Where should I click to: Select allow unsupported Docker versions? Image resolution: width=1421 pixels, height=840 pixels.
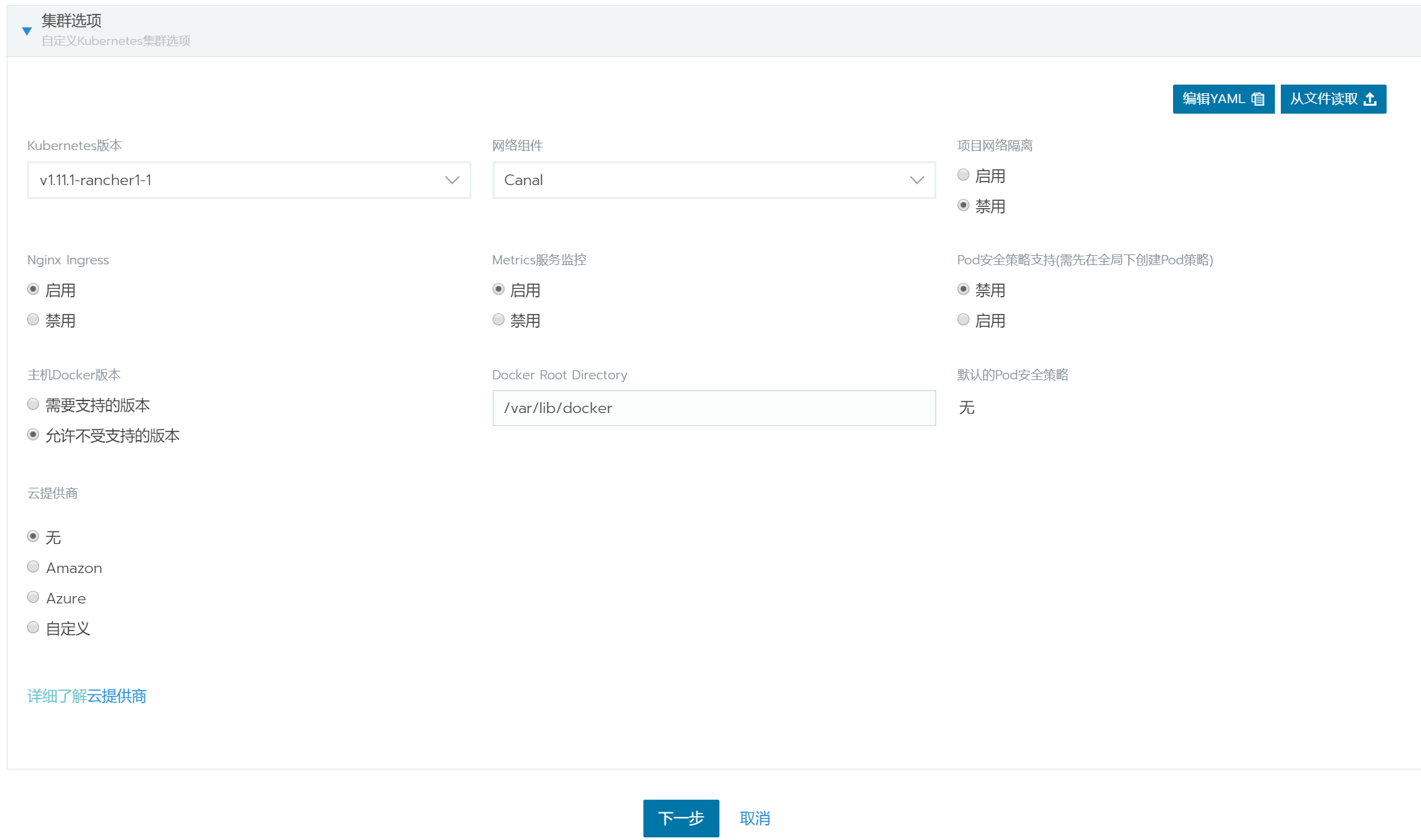(33, 435)
